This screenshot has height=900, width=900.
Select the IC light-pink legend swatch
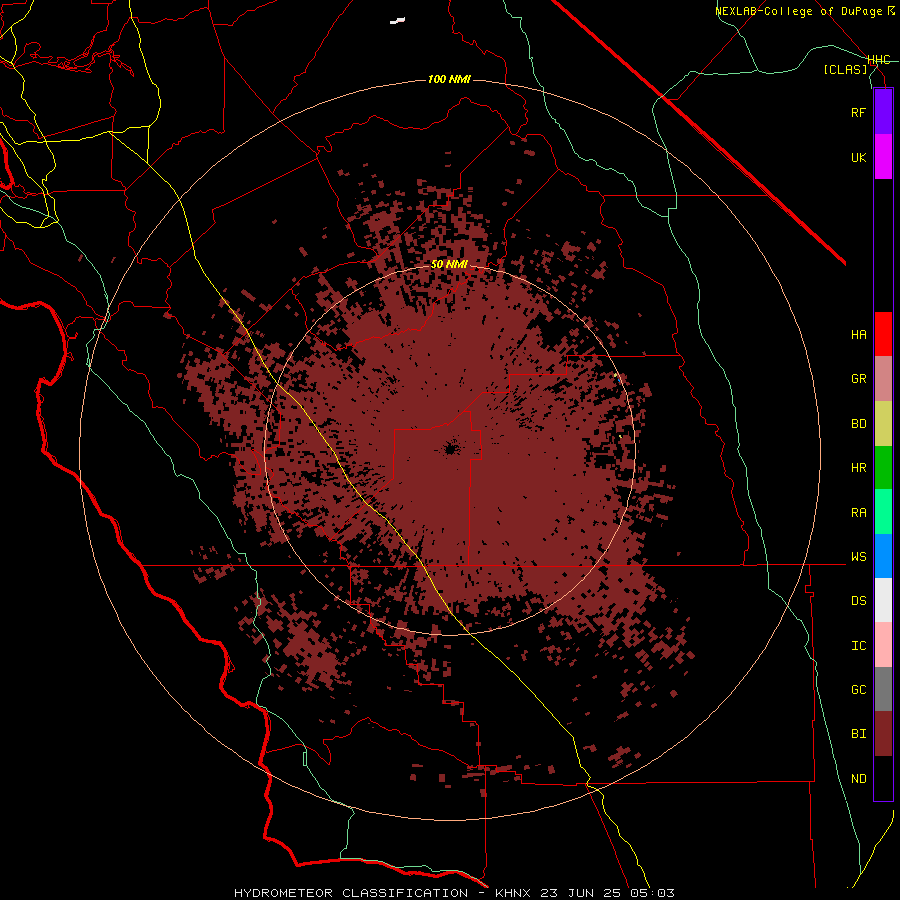(x=883, y=645)
